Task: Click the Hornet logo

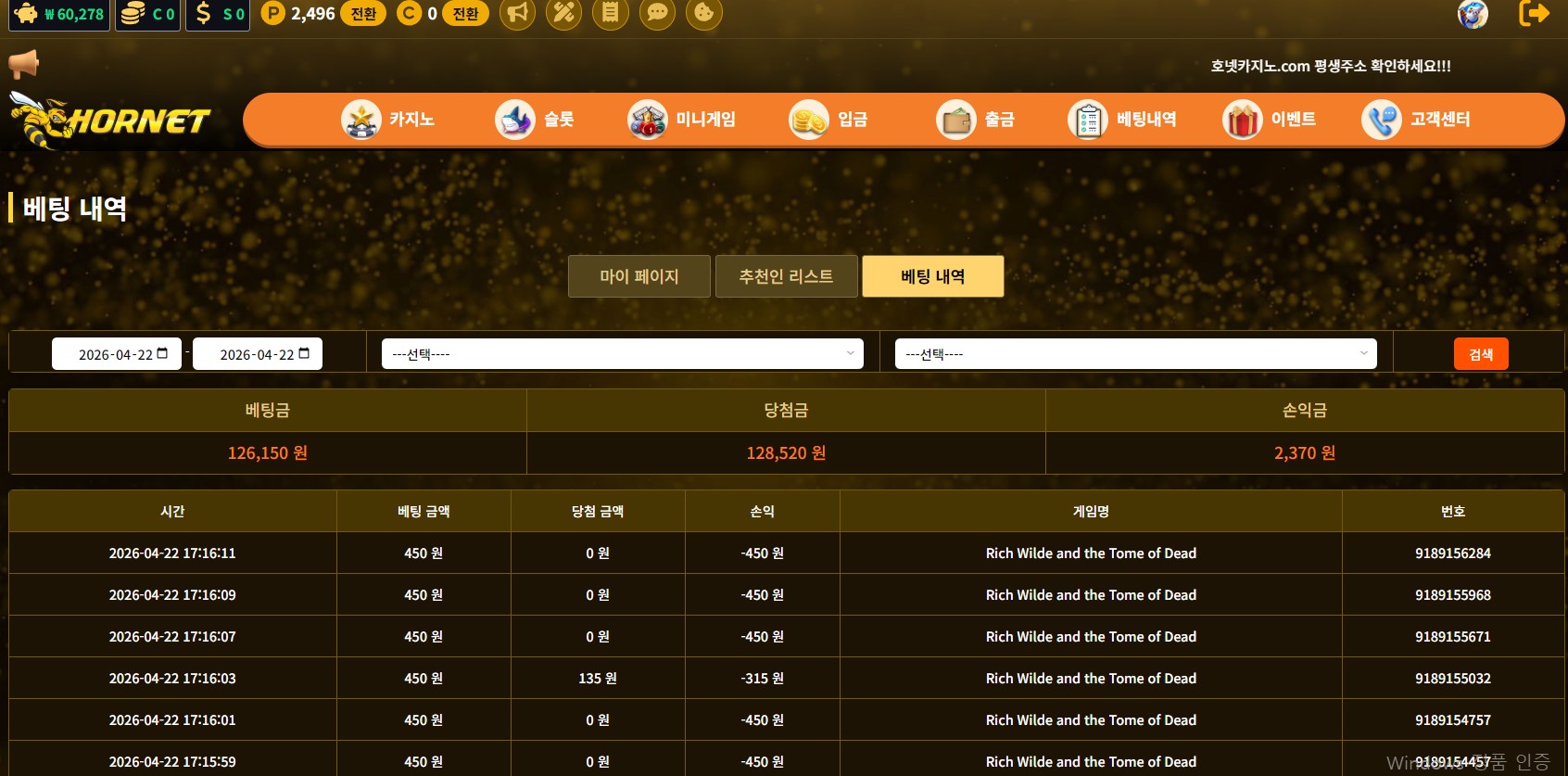Action: (x=111, y=121)
